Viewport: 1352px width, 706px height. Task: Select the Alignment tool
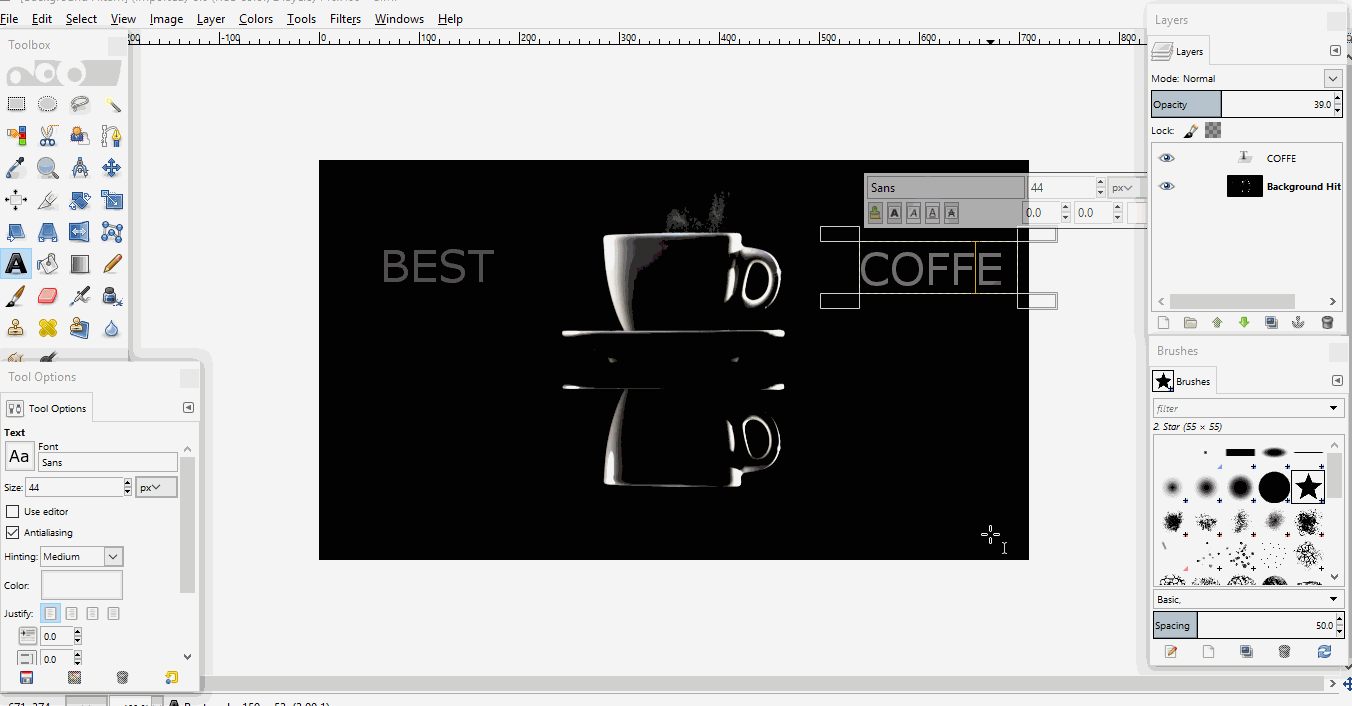16,200
